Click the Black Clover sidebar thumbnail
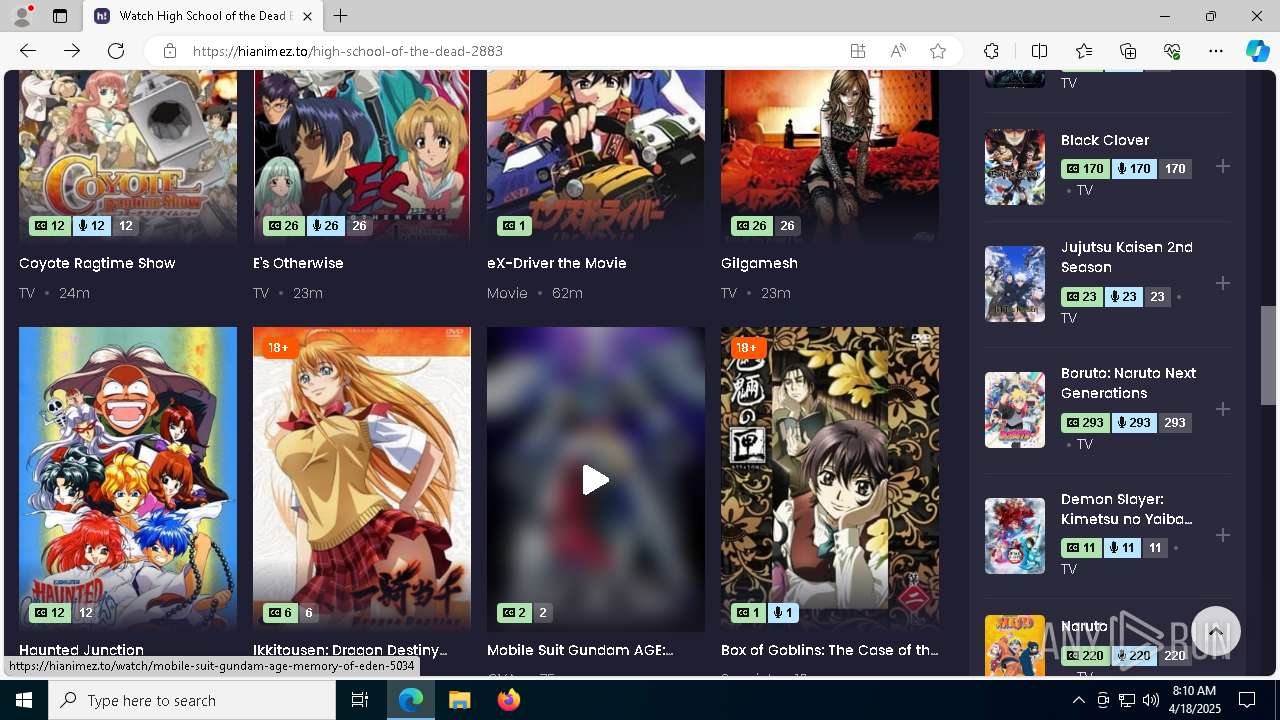 tap(1015, 167)
